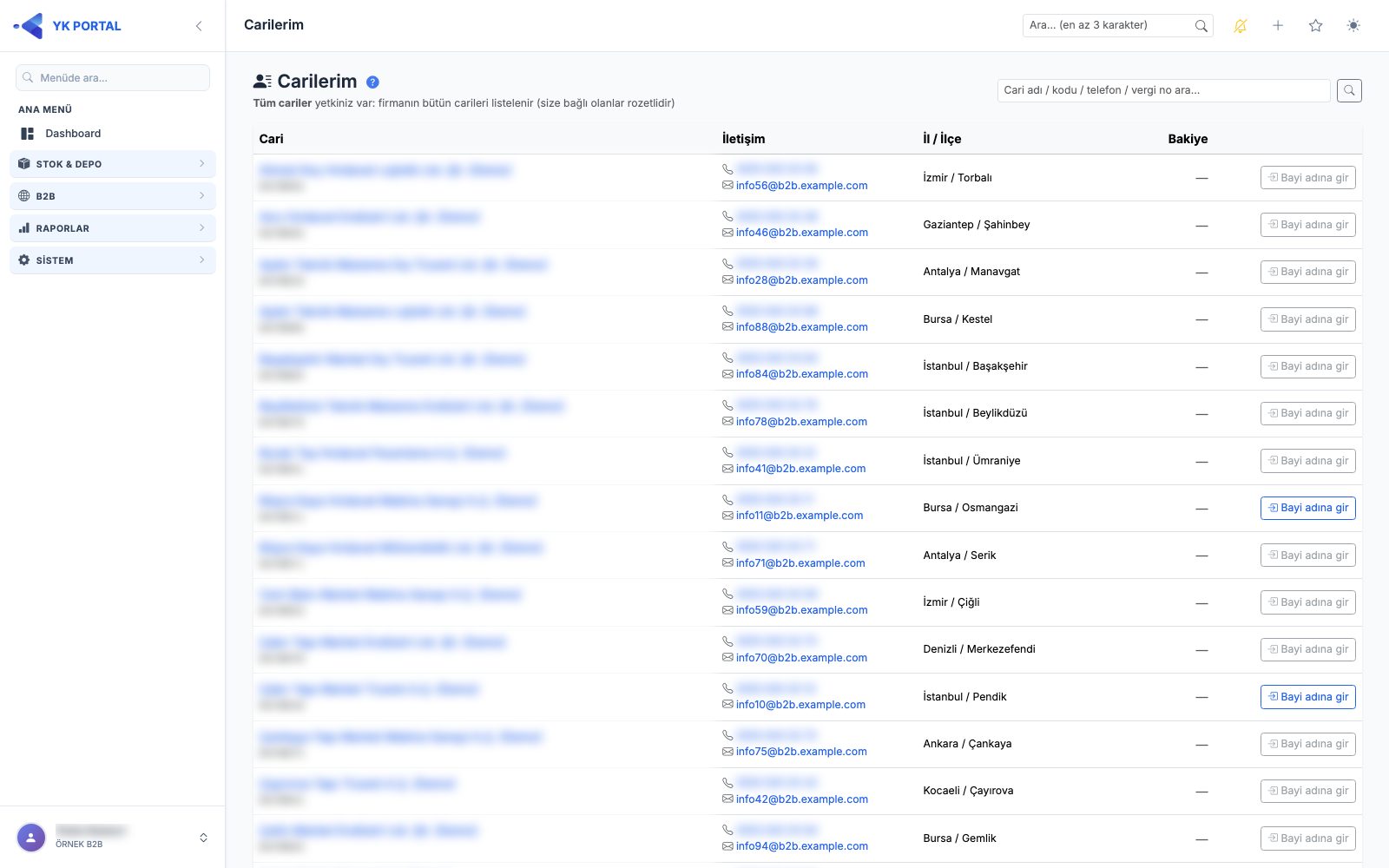Viewport: 1389px width, 868px height.
Task: Click the STOK & DEPO box icon
Action: (24, 164)
